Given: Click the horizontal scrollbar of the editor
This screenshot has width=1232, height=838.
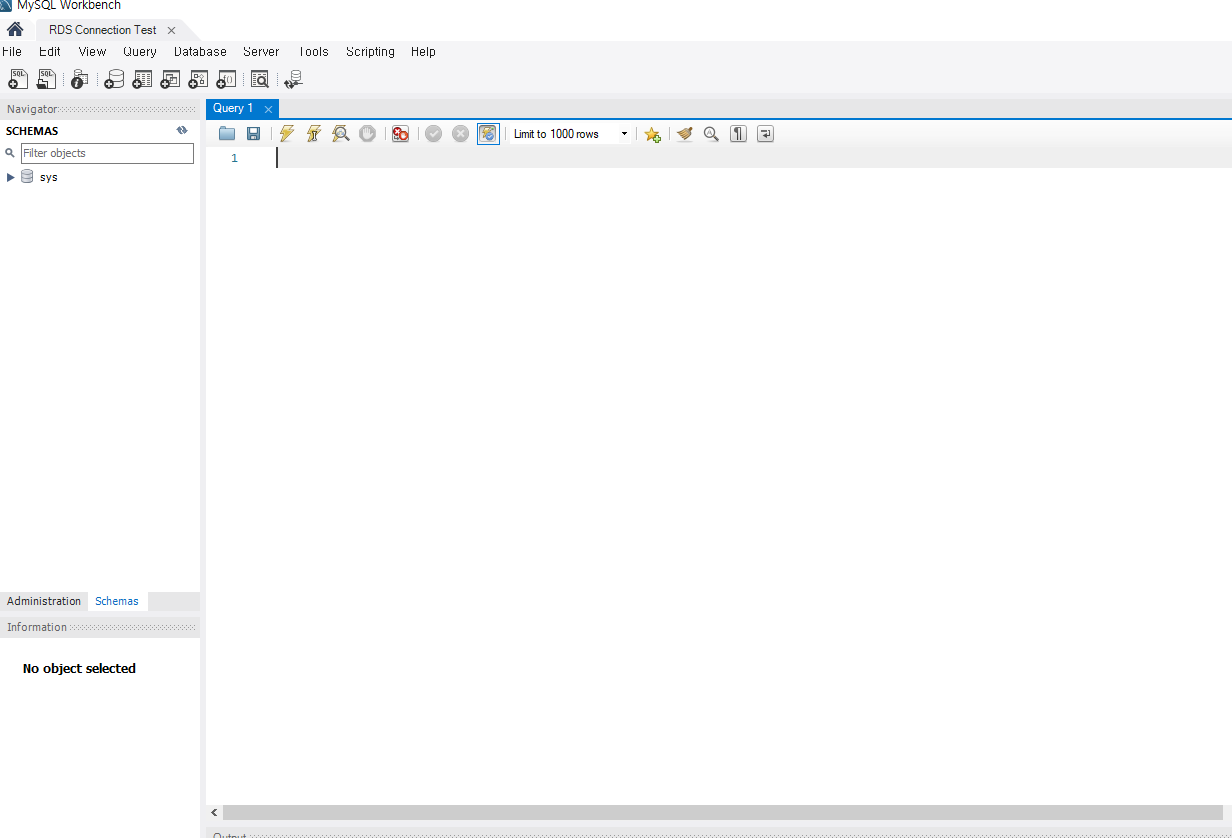Looking at the screenshot, I should [725, 813].
